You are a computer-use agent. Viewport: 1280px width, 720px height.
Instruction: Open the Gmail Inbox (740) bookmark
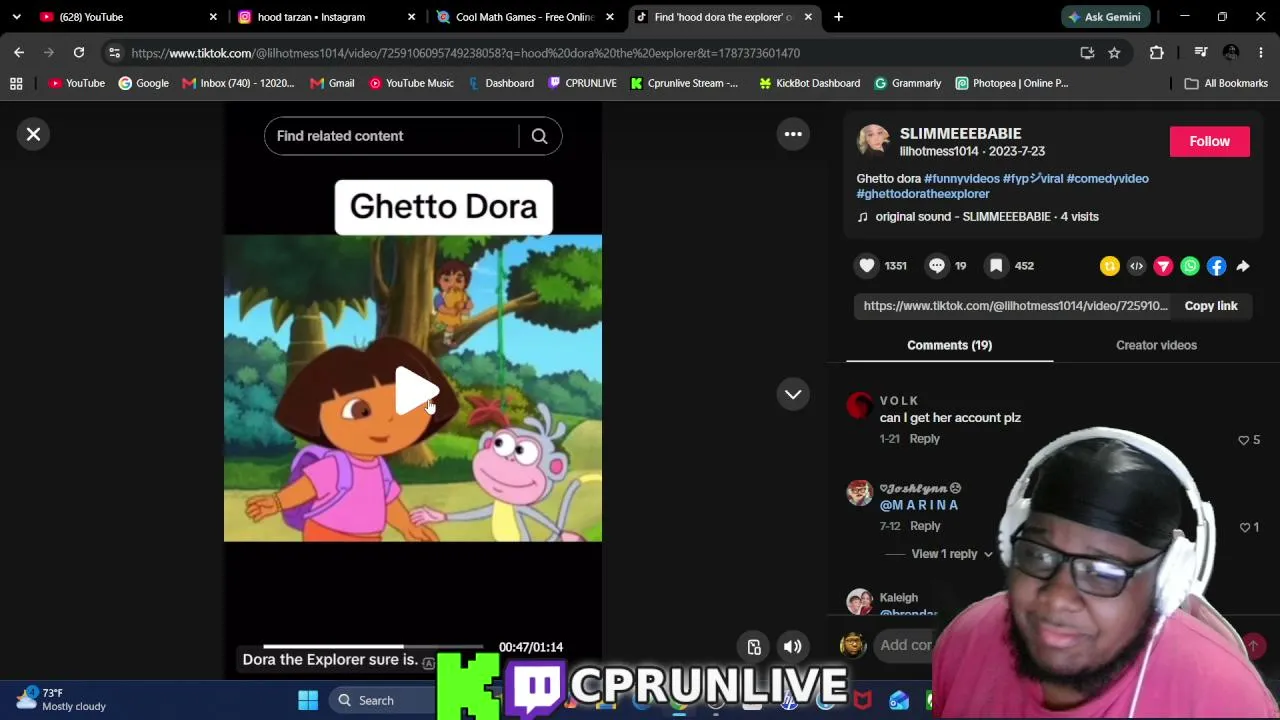[x=238, y=83]
